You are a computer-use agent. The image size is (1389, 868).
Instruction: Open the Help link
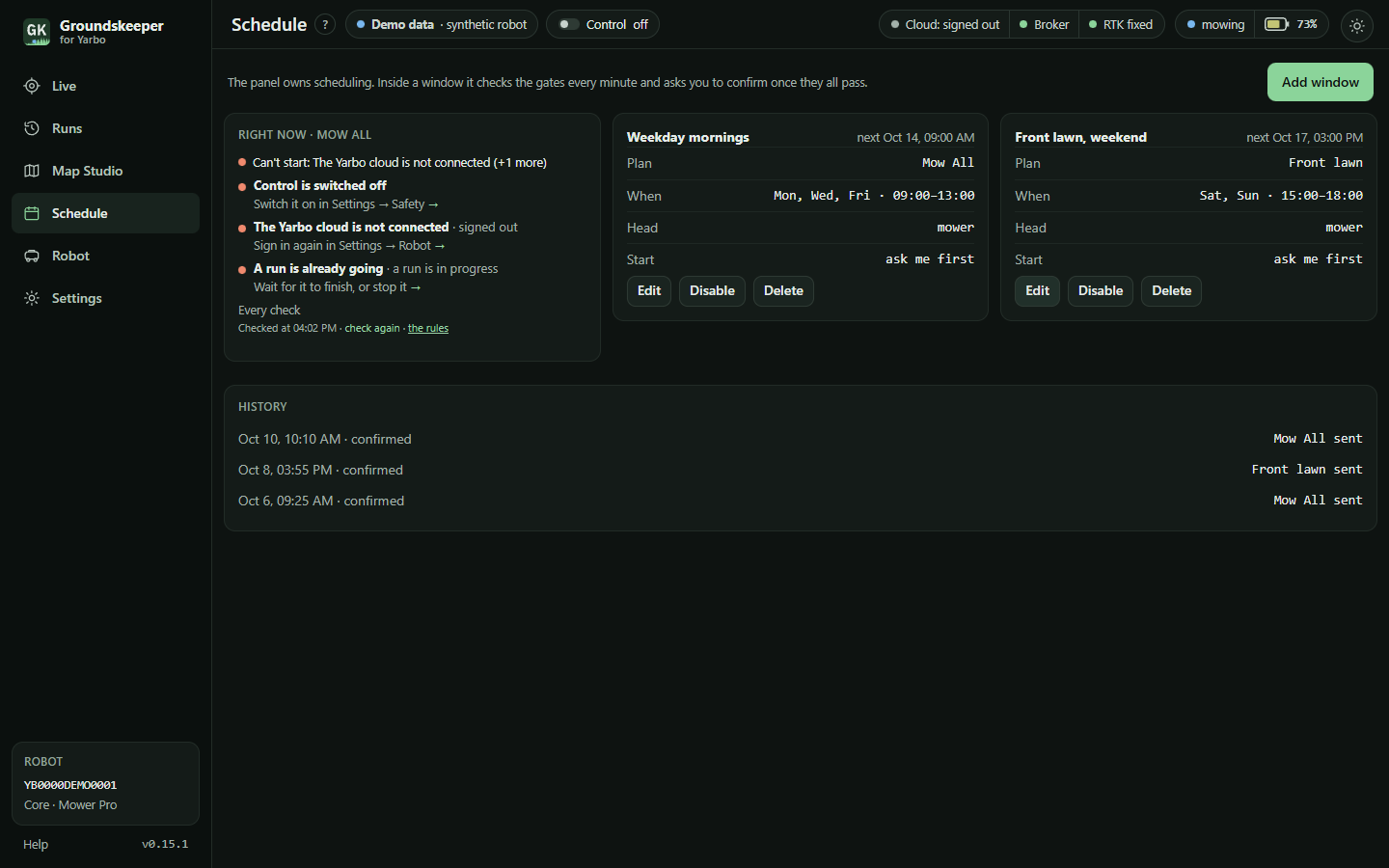(x=36, y=845)
